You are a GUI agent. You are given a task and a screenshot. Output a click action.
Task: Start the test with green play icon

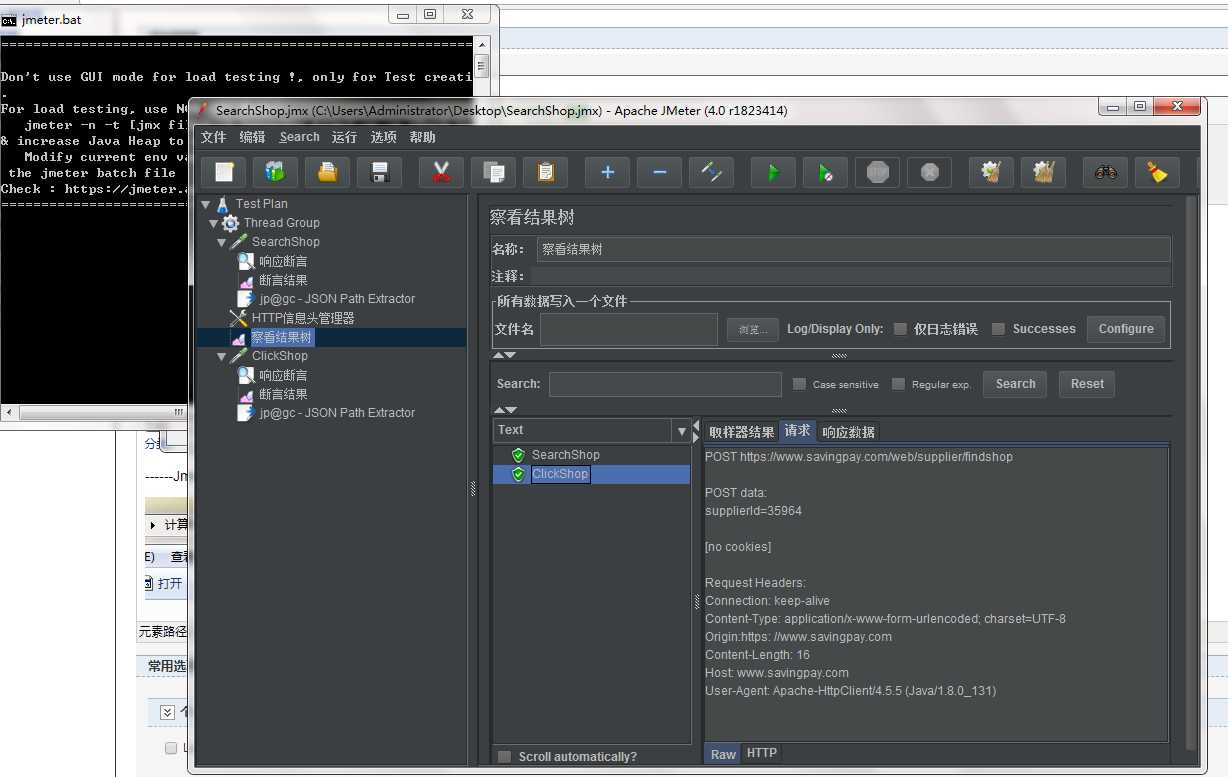(773, 172)
